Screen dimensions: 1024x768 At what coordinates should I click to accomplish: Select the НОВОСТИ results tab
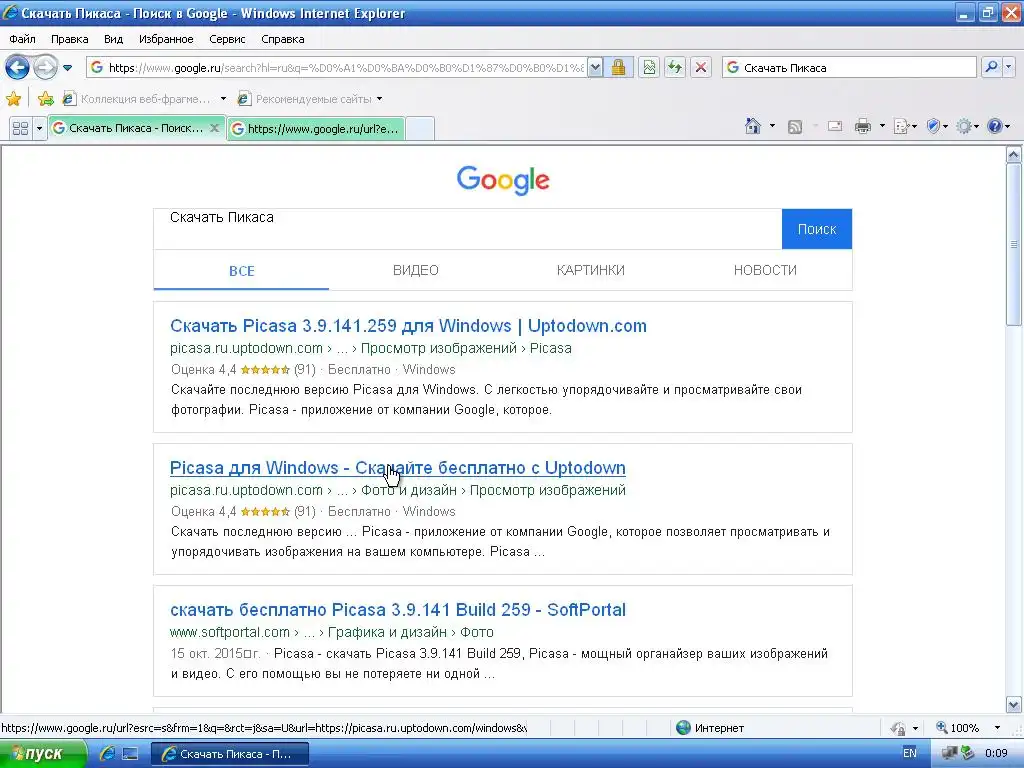(x=765, y=270)
